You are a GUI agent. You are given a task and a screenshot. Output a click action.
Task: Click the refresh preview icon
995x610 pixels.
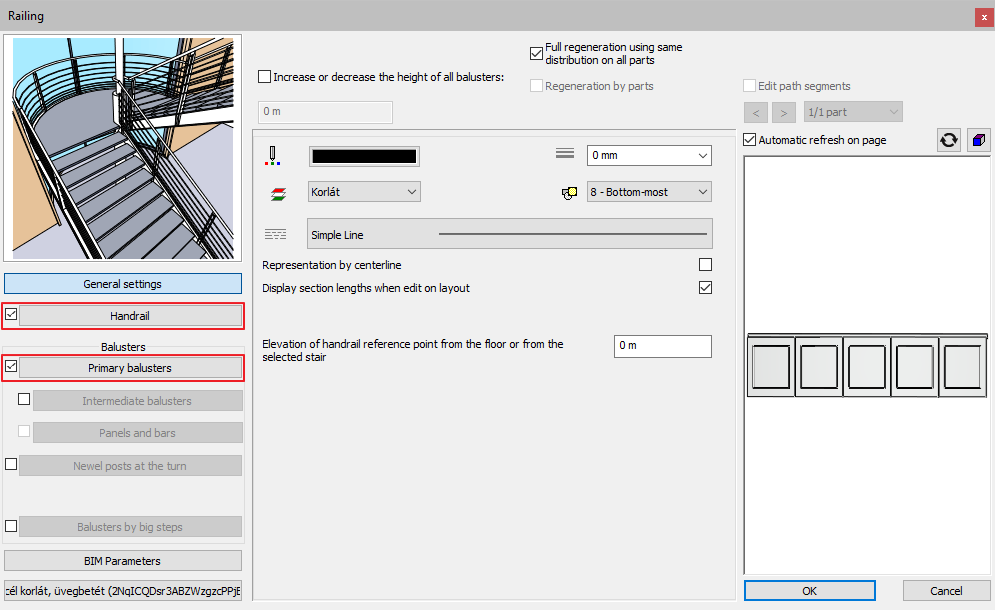949,140
